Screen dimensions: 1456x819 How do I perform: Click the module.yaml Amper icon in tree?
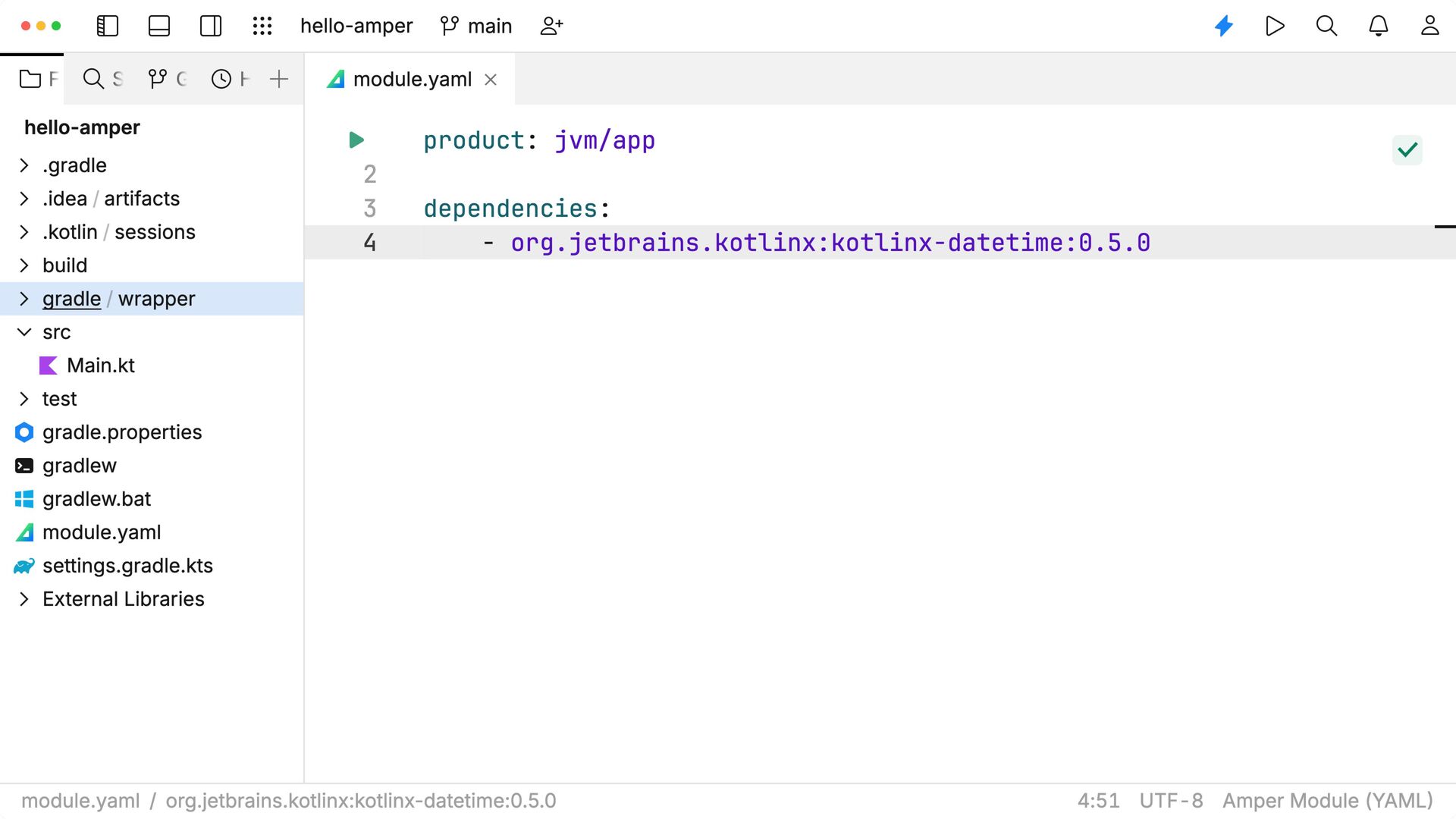pos(24,532)
